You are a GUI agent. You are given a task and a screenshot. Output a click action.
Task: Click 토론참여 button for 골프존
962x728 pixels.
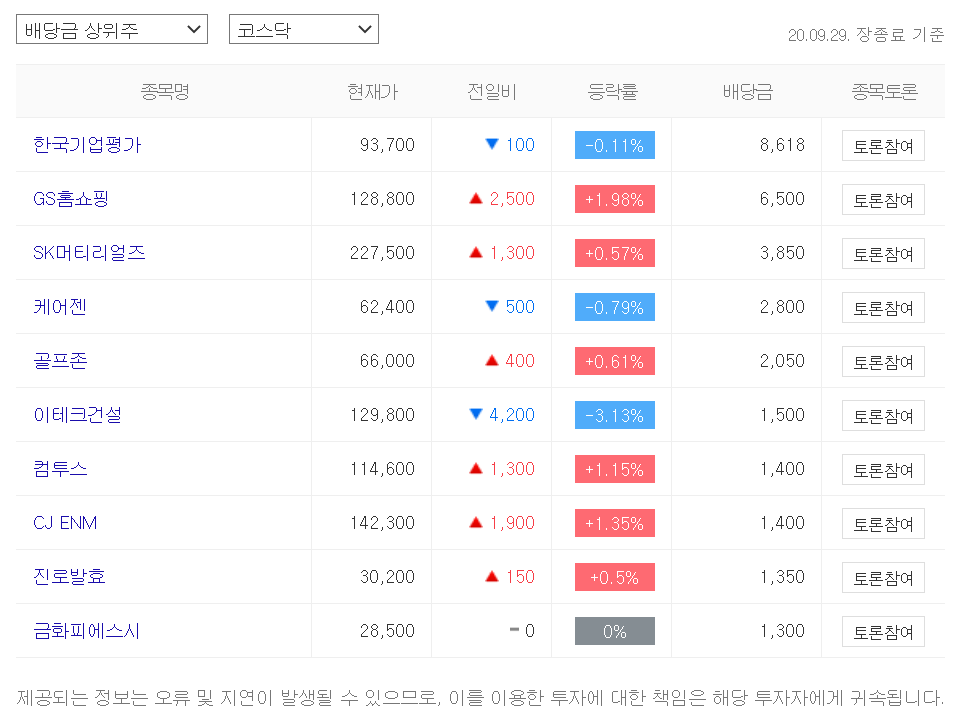click(883, 361)
